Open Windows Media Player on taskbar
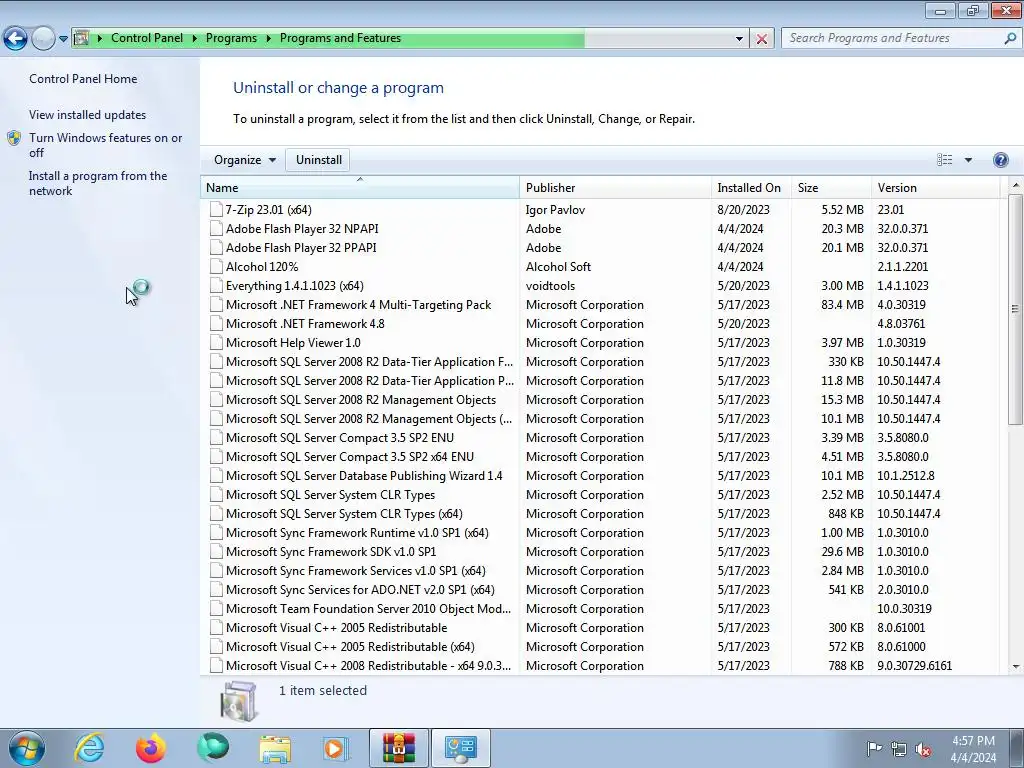Image resolution: width=1024 pixels, height=768 pixels. point(335,748)
